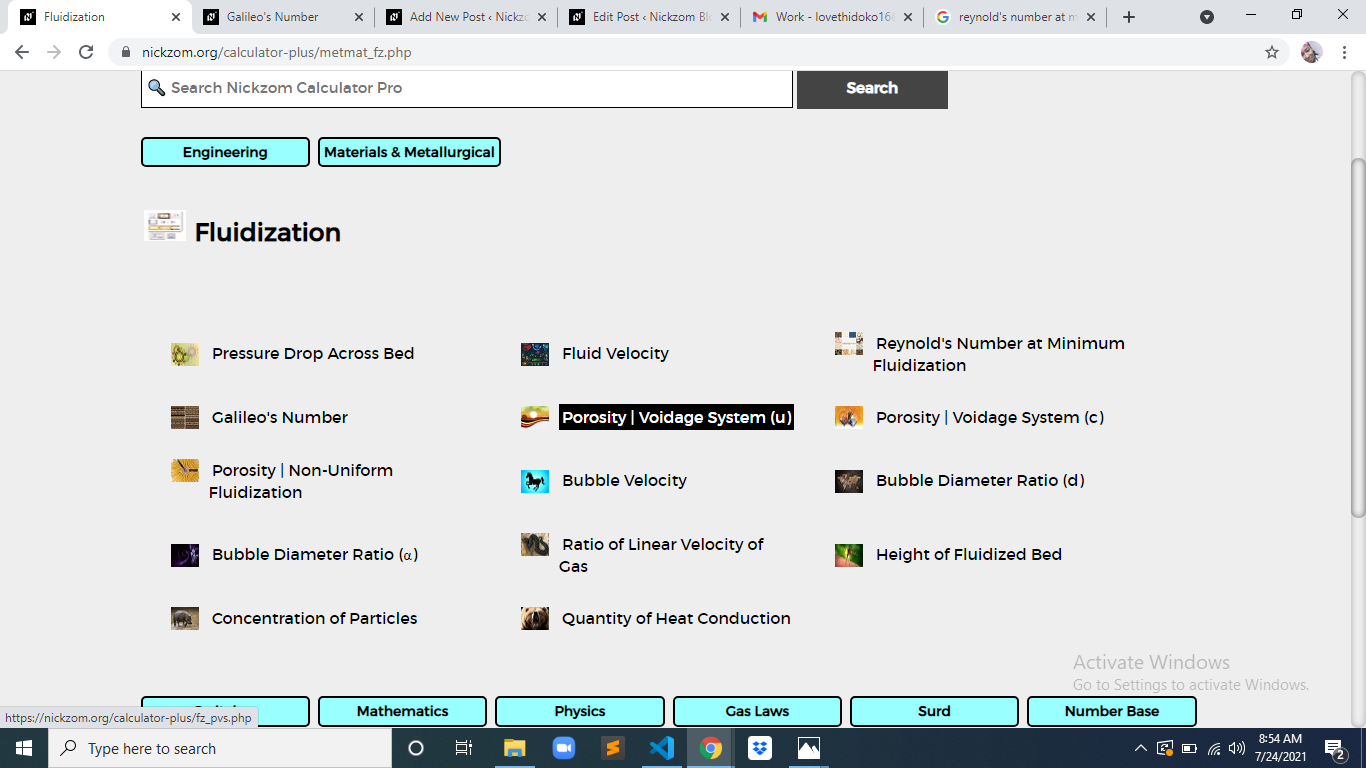Open a new browser tab
Viewport: 1366px width, 768px height.
(1129, 17)
